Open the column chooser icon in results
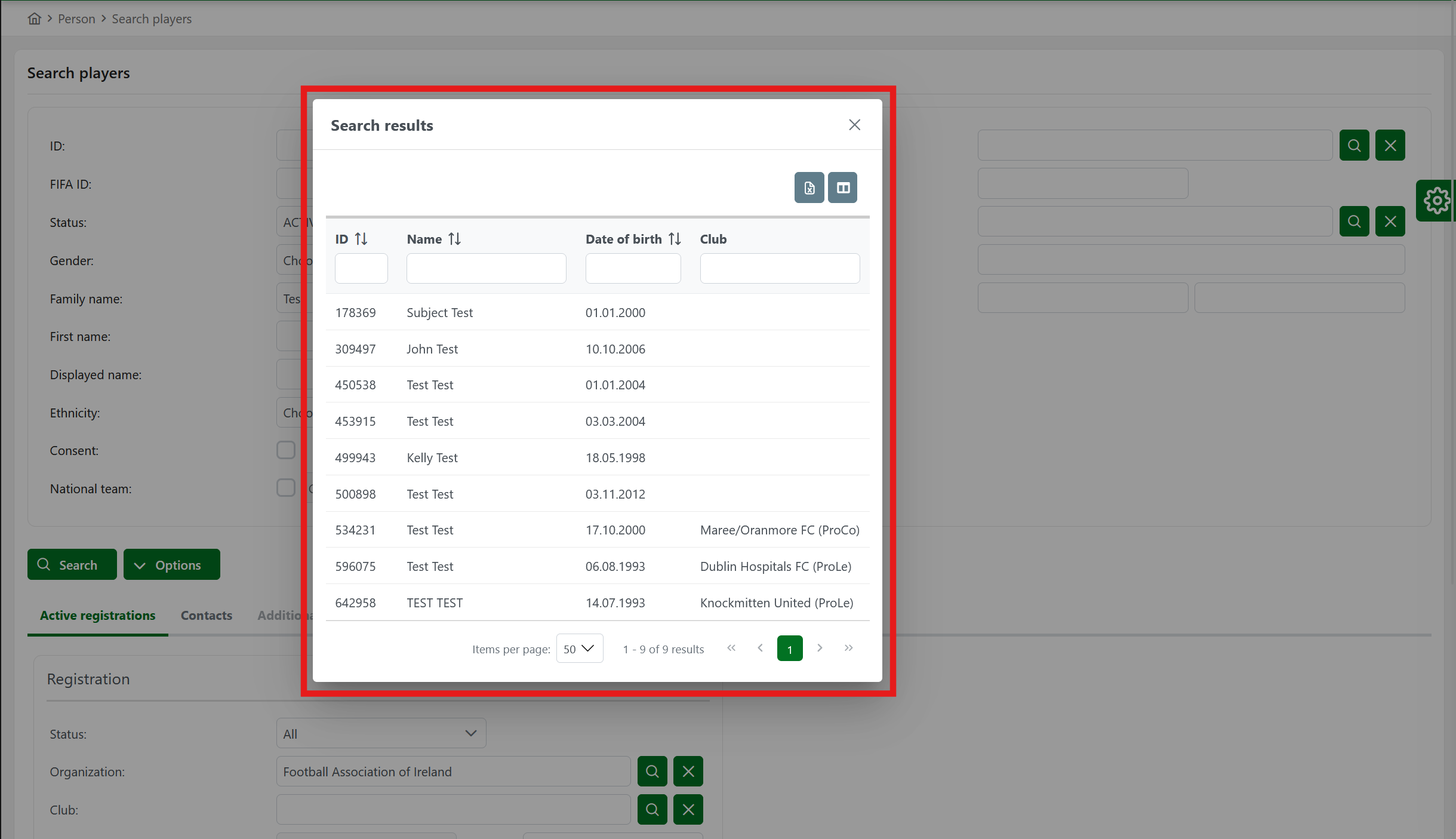The height and width of the screenshot is (839, 1456). 842,188
